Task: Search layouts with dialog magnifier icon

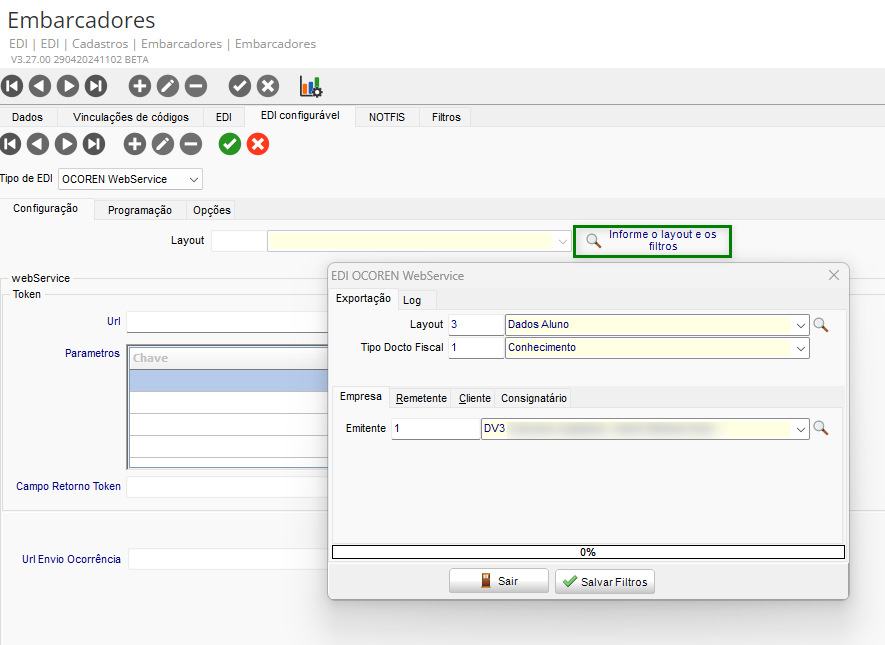Action: pos(821,325)
